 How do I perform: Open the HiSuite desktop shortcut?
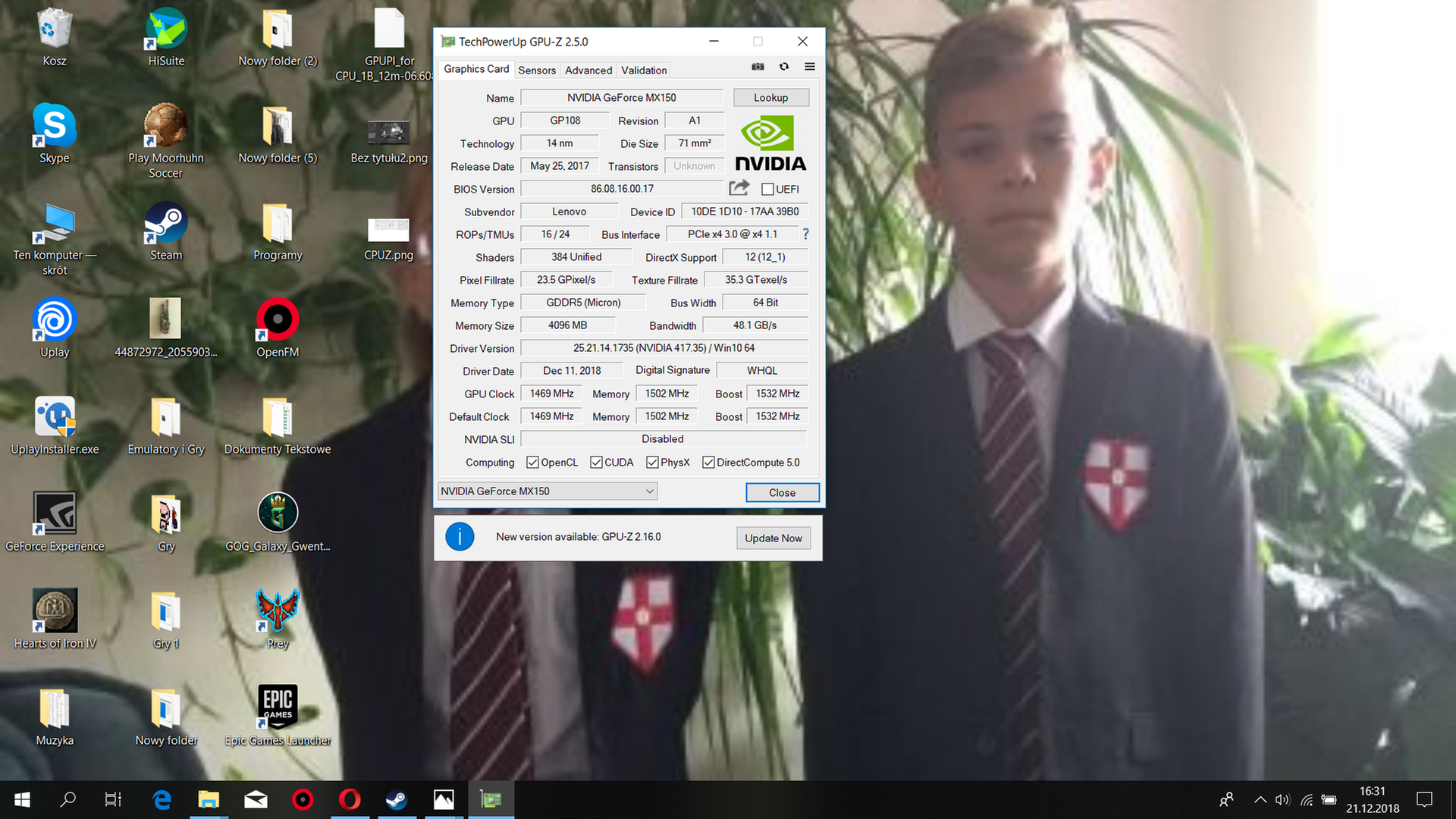166,38
